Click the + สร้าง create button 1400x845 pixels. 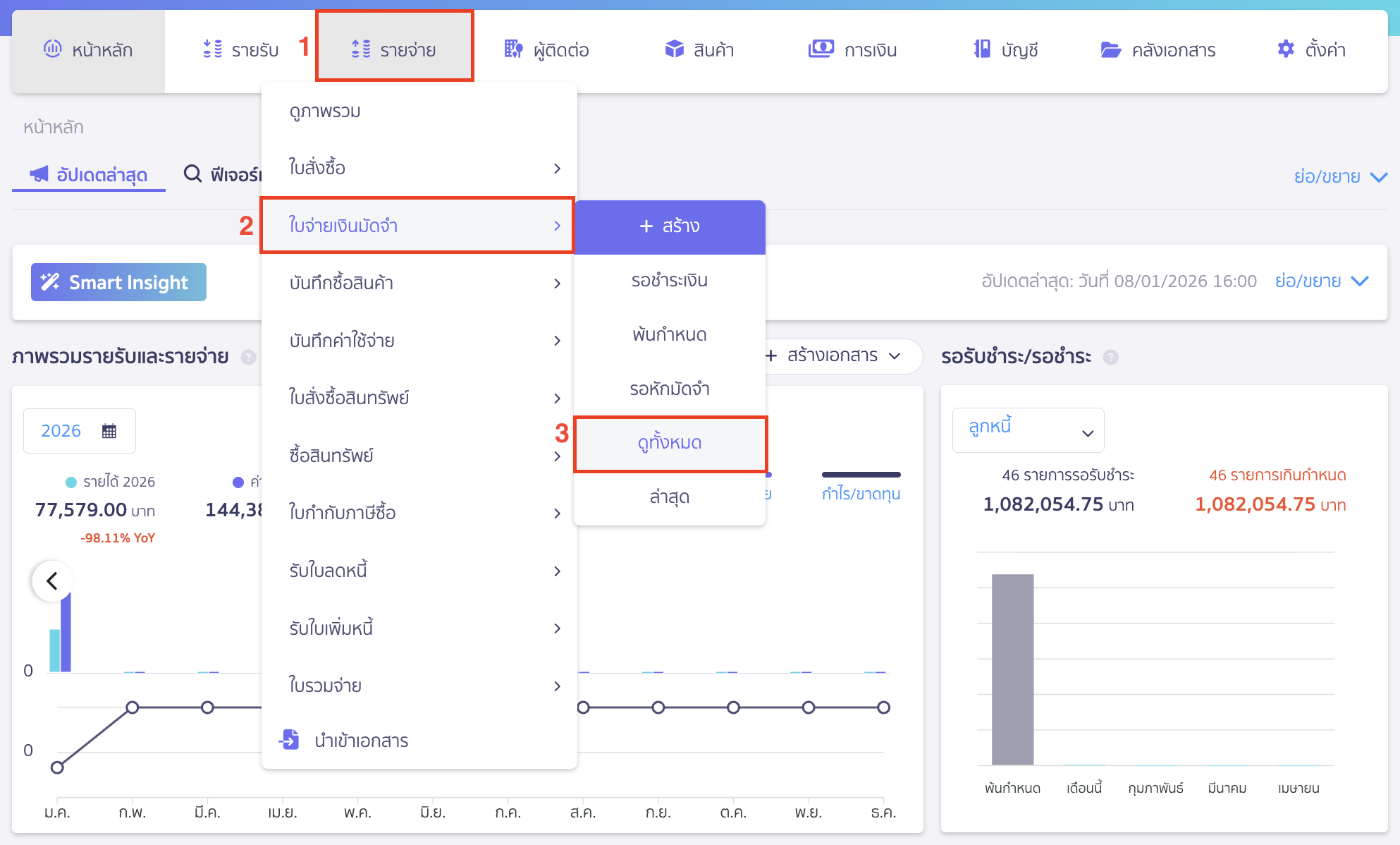pyautogui.click(x=668, y=226)
